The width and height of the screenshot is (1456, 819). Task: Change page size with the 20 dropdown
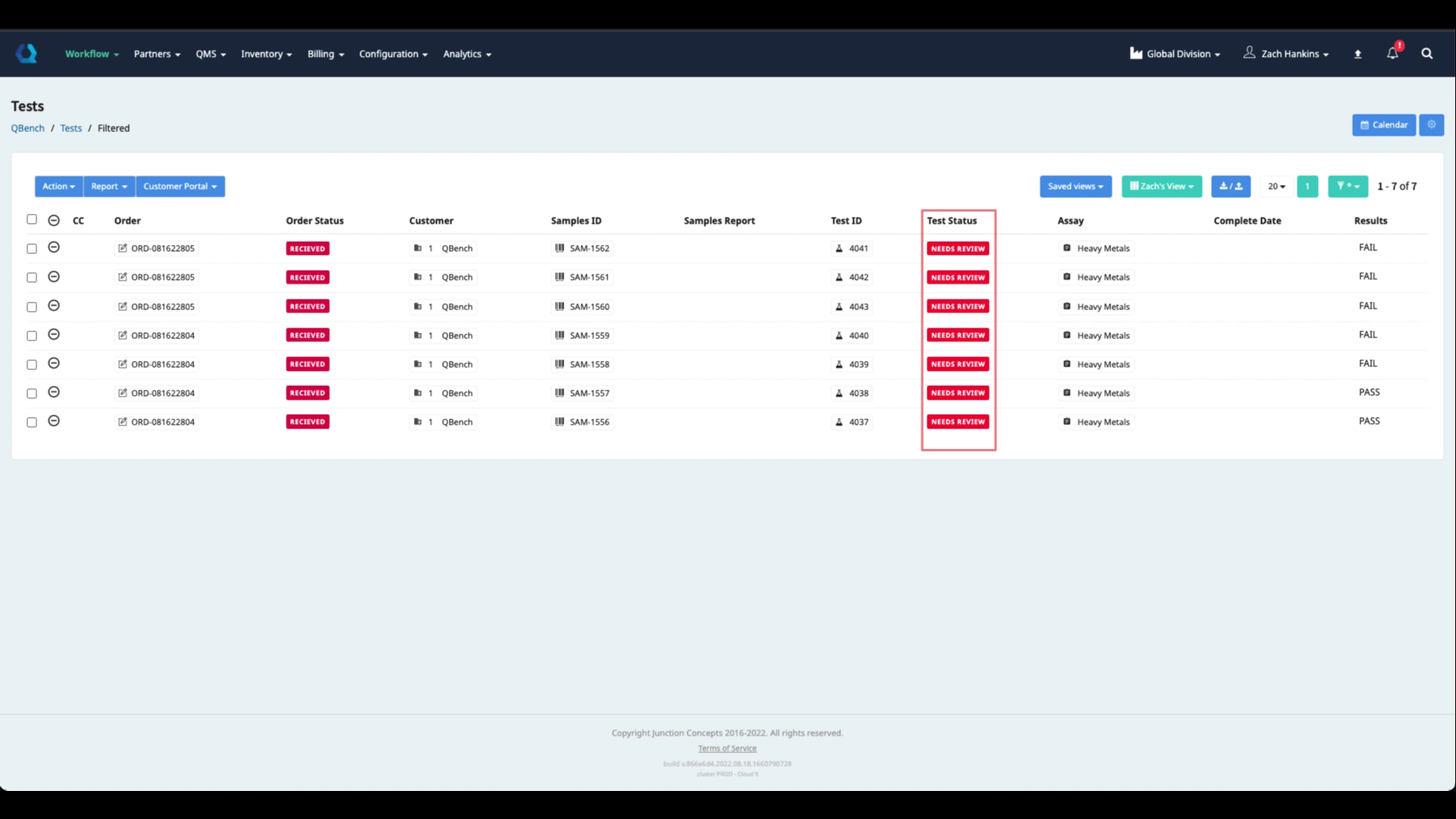1276,187
